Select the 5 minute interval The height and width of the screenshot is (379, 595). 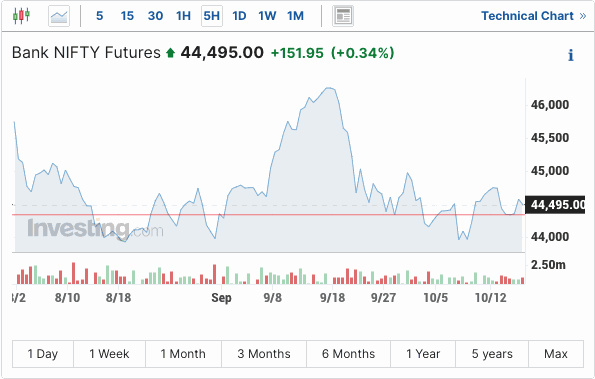[x=99, y=16]
